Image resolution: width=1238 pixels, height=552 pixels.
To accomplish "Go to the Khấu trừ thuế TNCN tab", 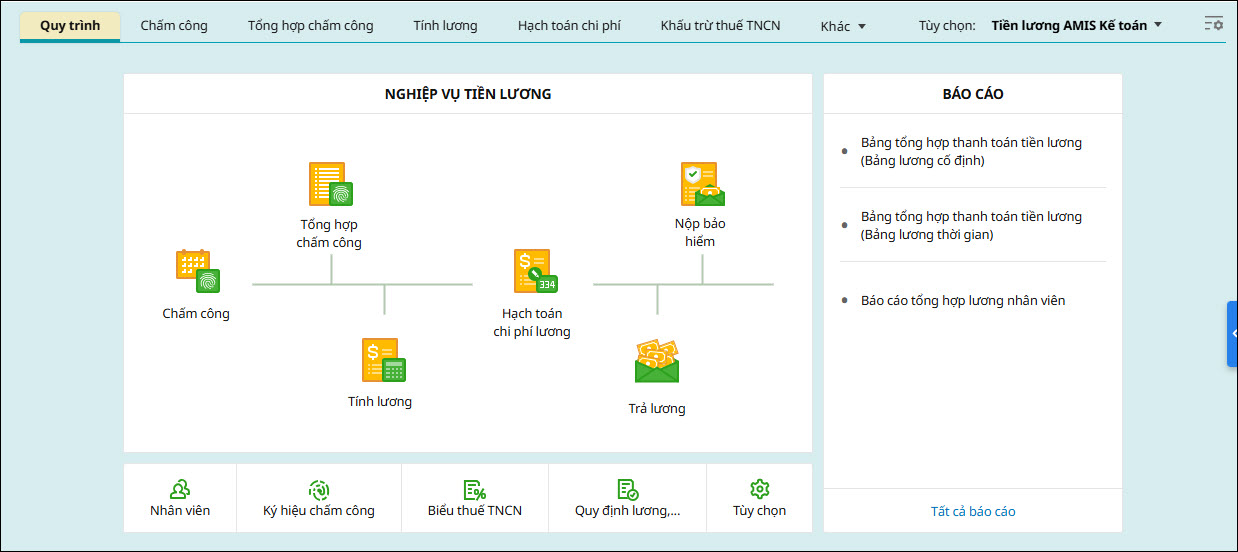I will tap(720, 25).
